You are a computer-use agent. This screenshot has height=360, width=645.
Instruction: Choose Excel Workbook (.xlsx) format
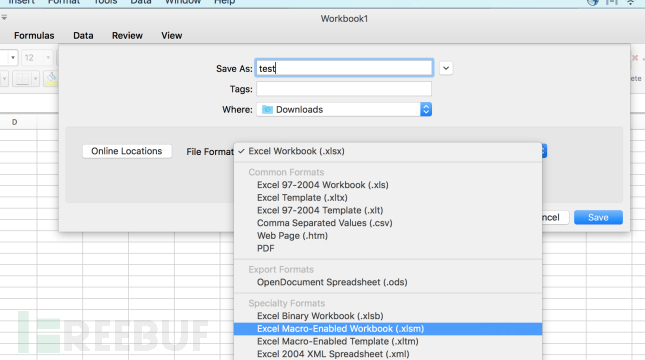388,151
